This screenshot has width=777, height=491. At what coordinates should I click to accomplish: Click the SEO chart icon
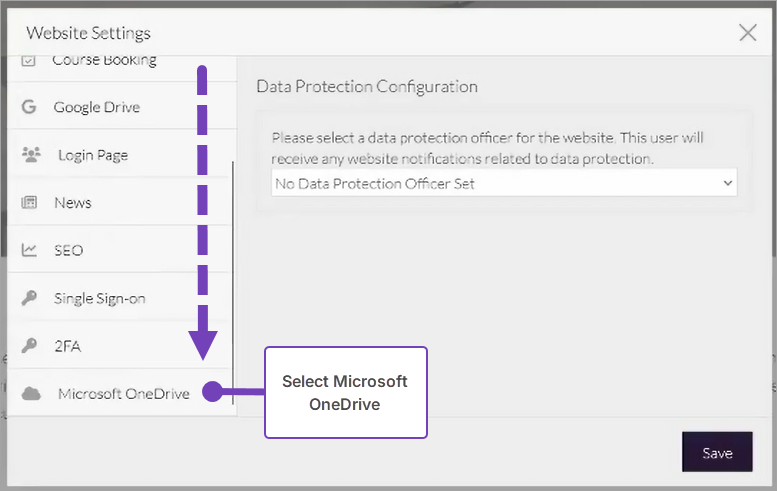coord(29,250)
